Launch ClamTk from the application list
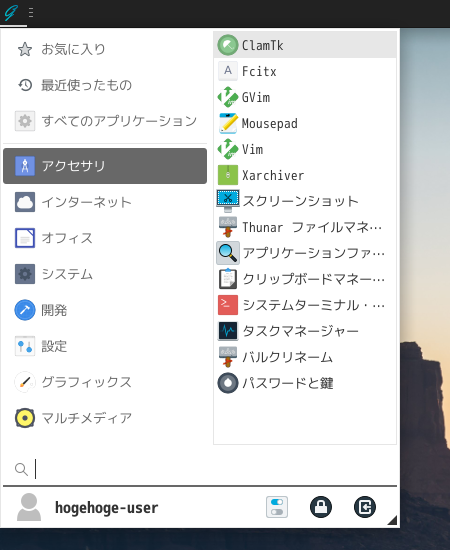Image resolution: width=450 pixels, height=550 pixels. pos(305,45)
